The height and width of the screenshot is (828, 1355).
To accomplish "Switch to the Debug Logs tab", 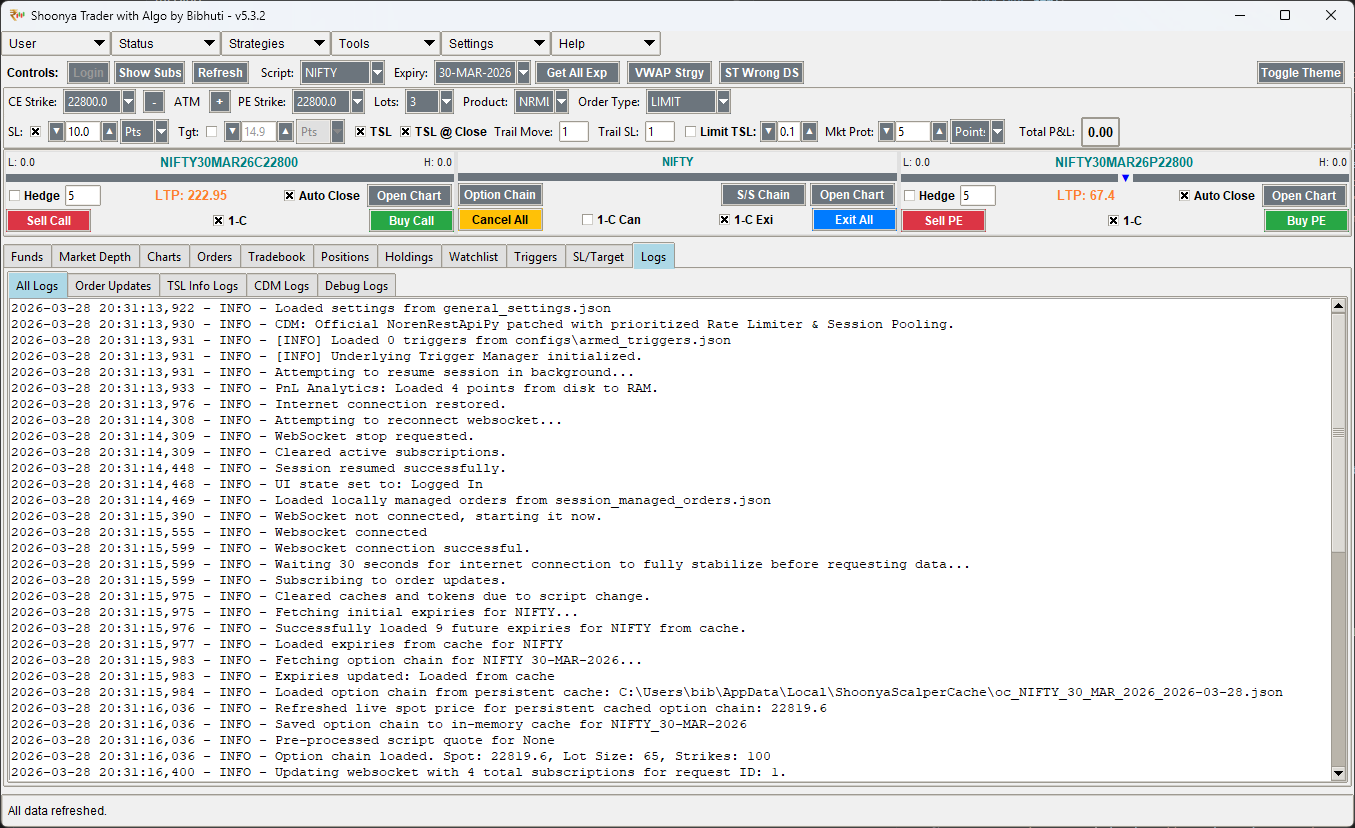I will pyautogui.click(x=356, y=285).
